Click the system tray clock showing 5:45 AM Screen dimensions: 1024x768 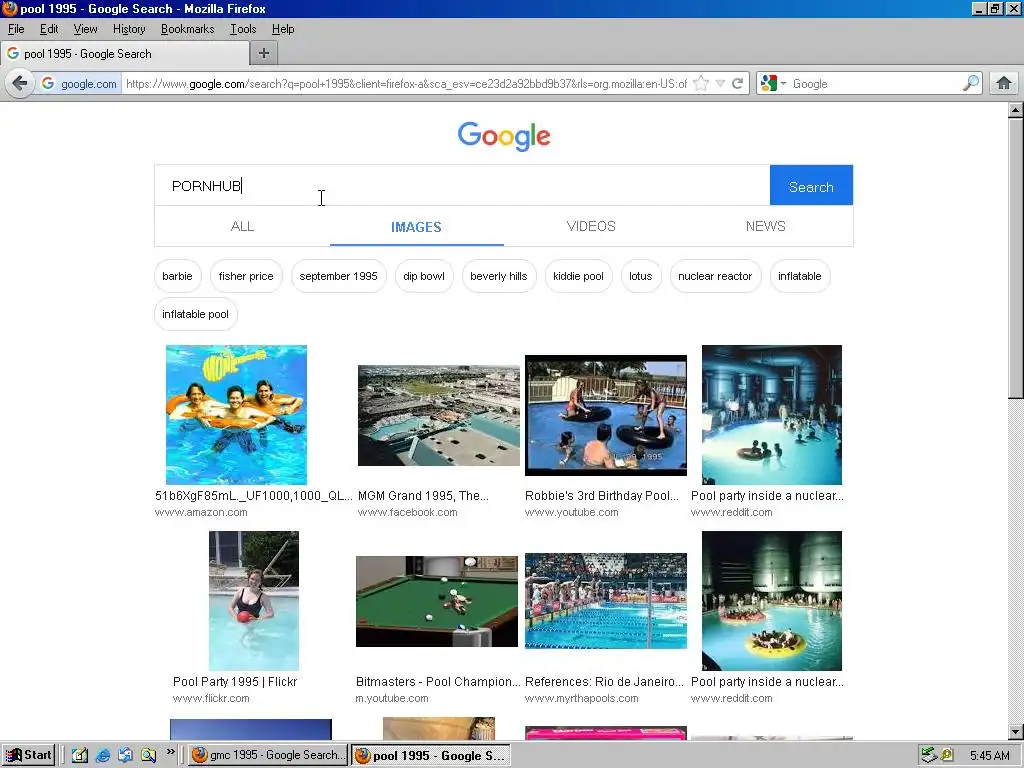(x=989, y=756)
